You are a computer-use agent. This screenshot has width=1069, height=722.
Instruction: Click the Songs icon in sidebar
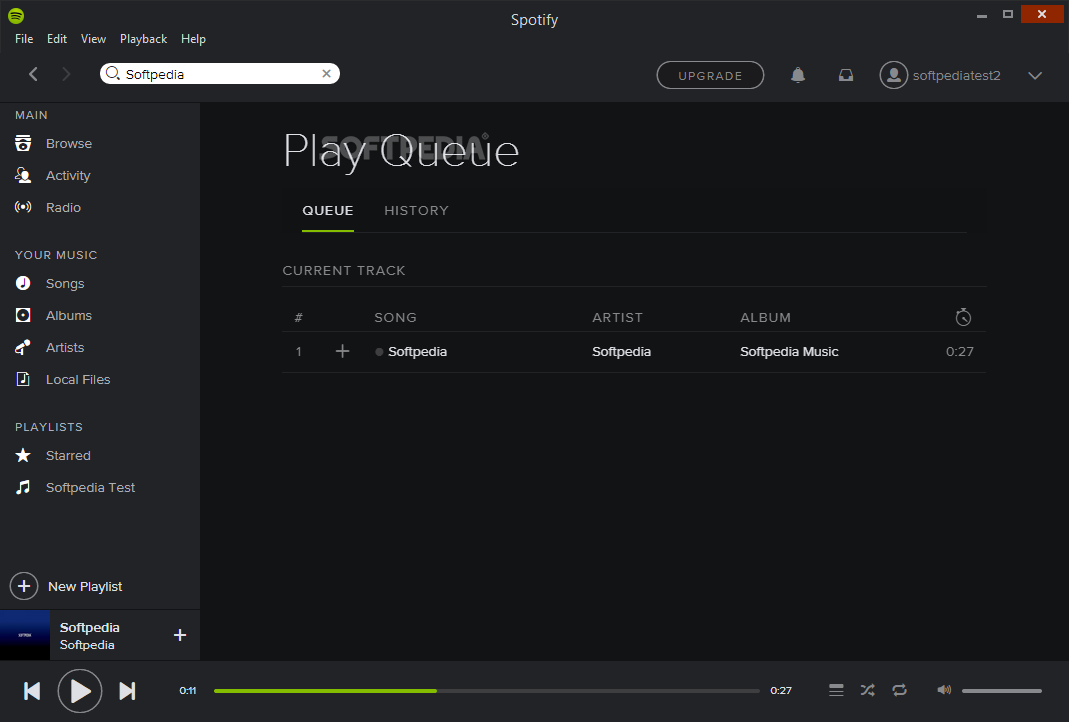23,283
